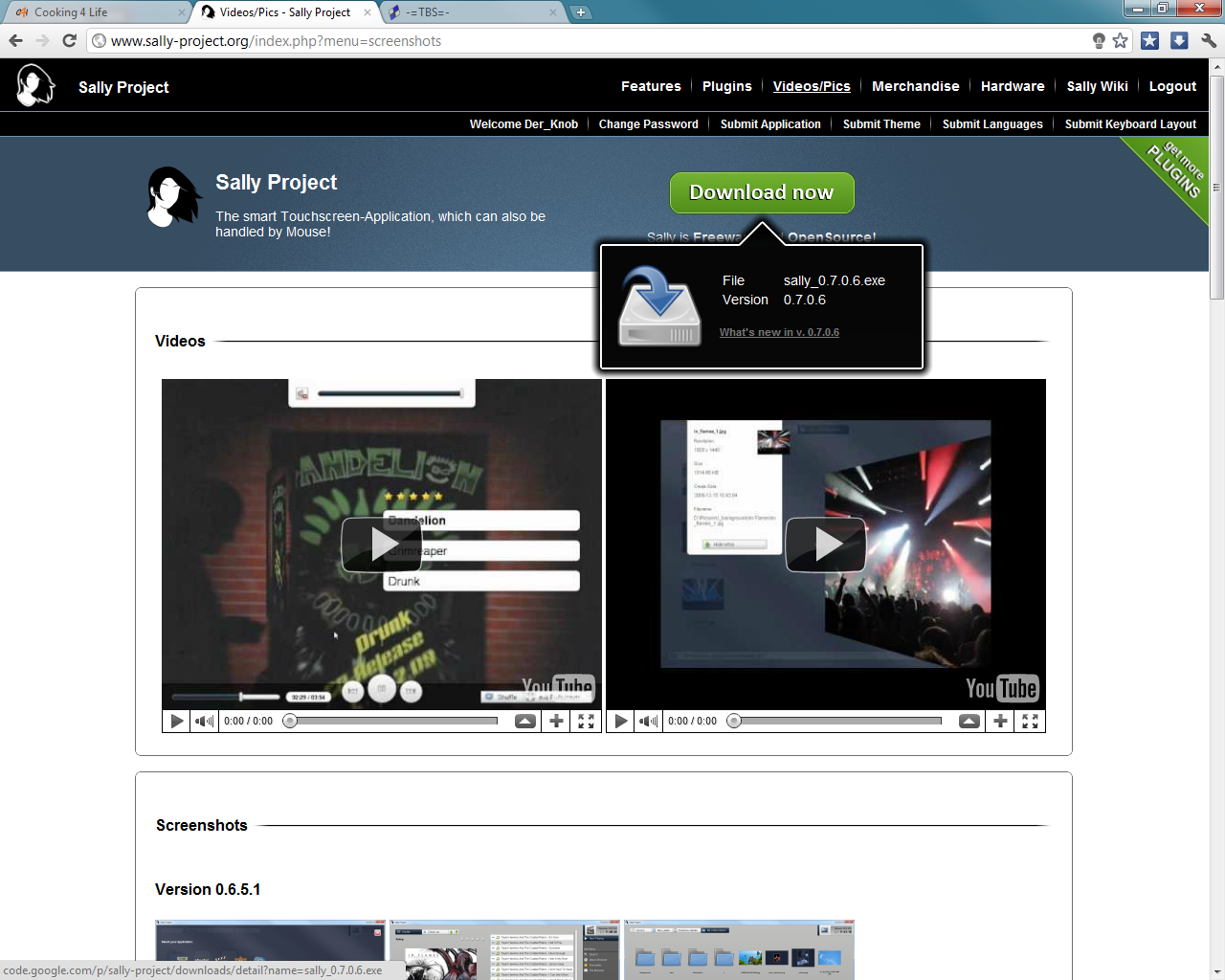Click Submit Application link
The height and width of the screenshot is (980, 1225).
[770, 124]
